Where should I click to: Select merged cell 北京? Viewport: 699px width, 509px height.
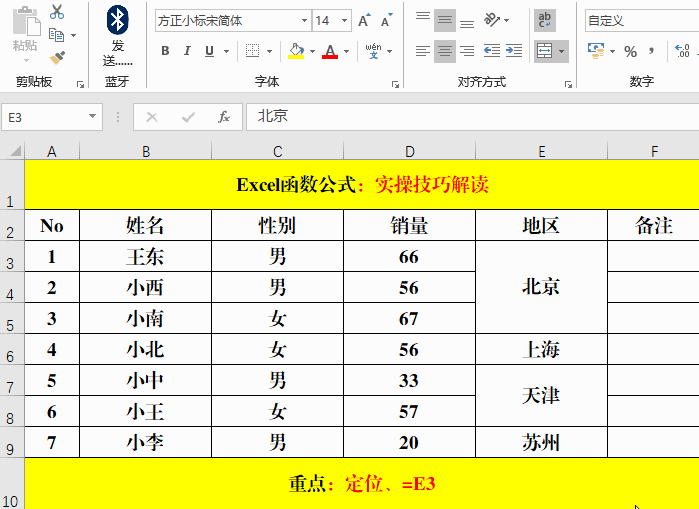pyautogui.click(x=541, y=287)
